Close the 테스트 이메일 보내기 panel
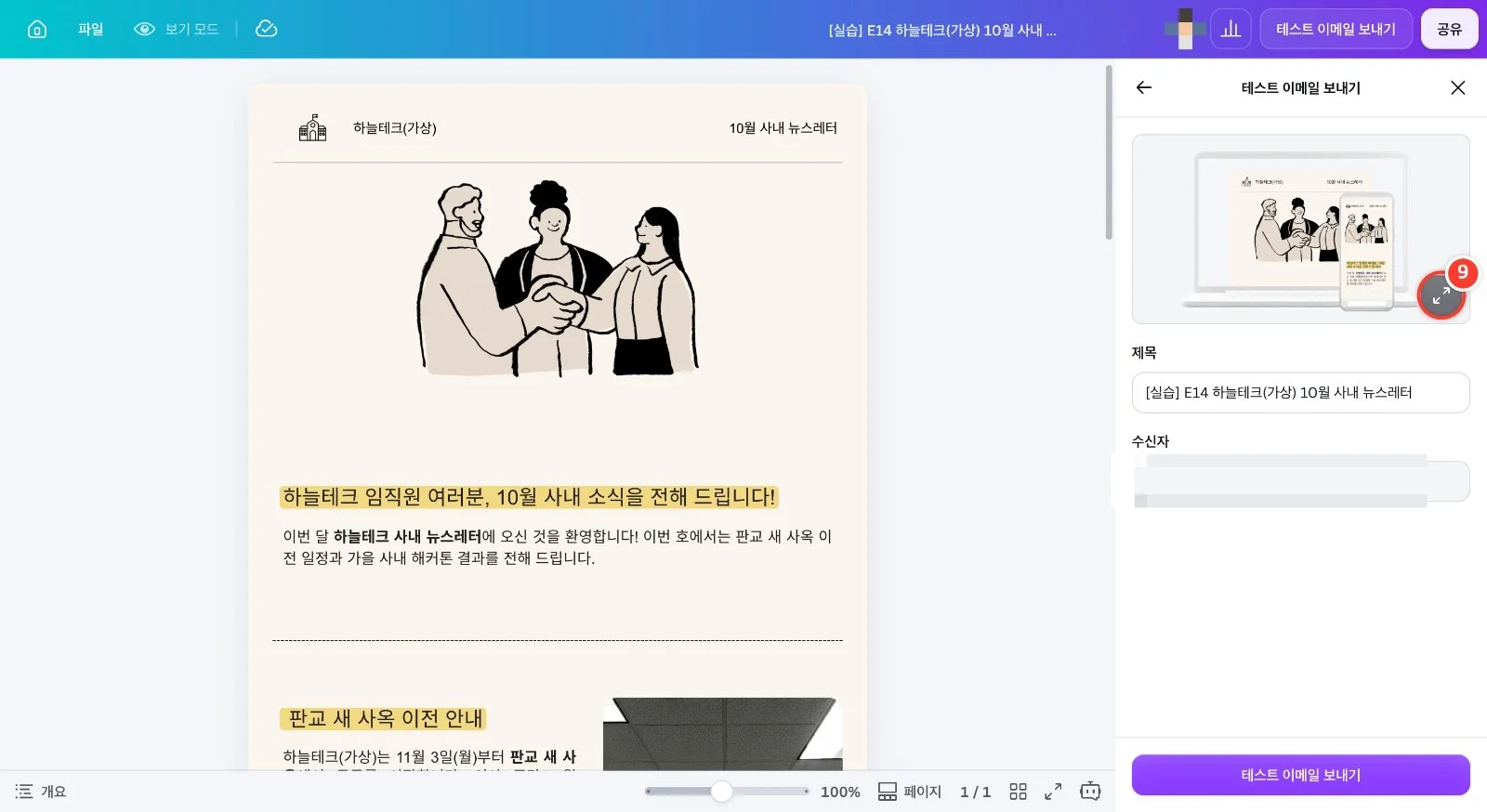The height and width of the screenshot is (812, 1487). coord(1457,87)
